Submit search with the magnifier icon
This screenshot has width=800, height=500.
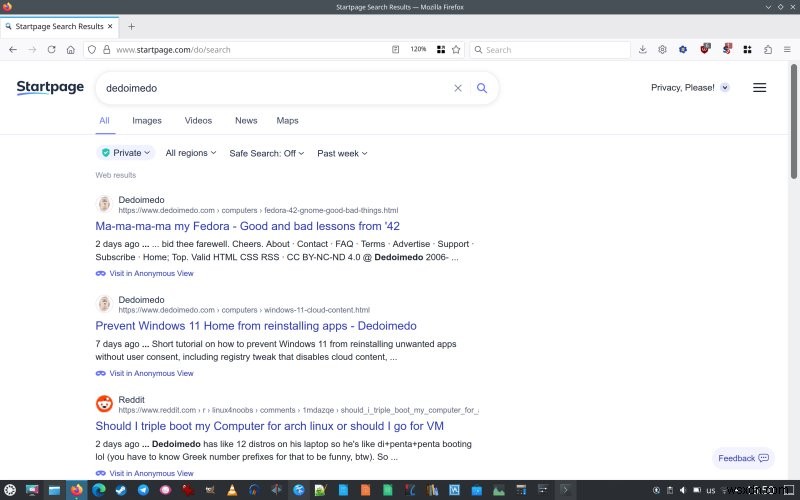(482, 88)
